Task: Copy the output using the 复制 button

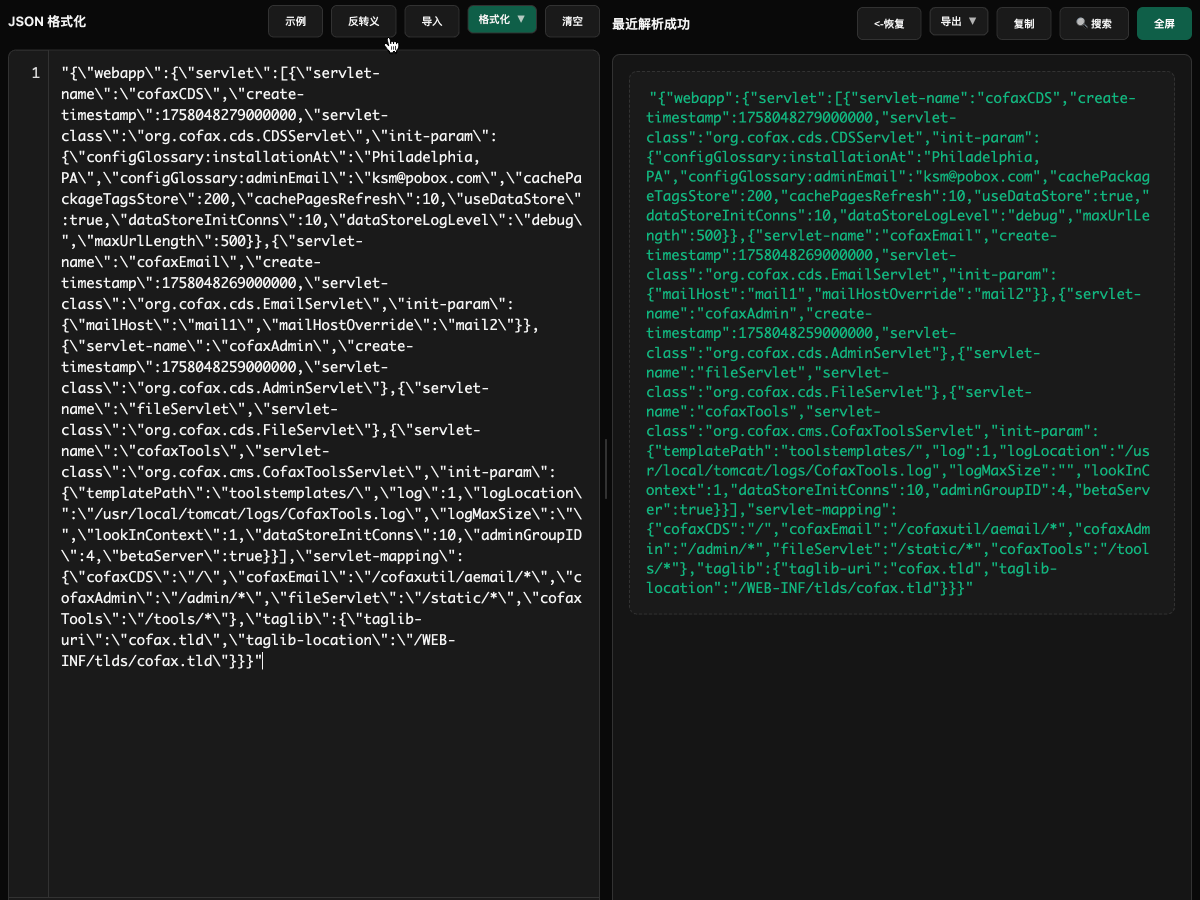Action: pos(1024,23)
